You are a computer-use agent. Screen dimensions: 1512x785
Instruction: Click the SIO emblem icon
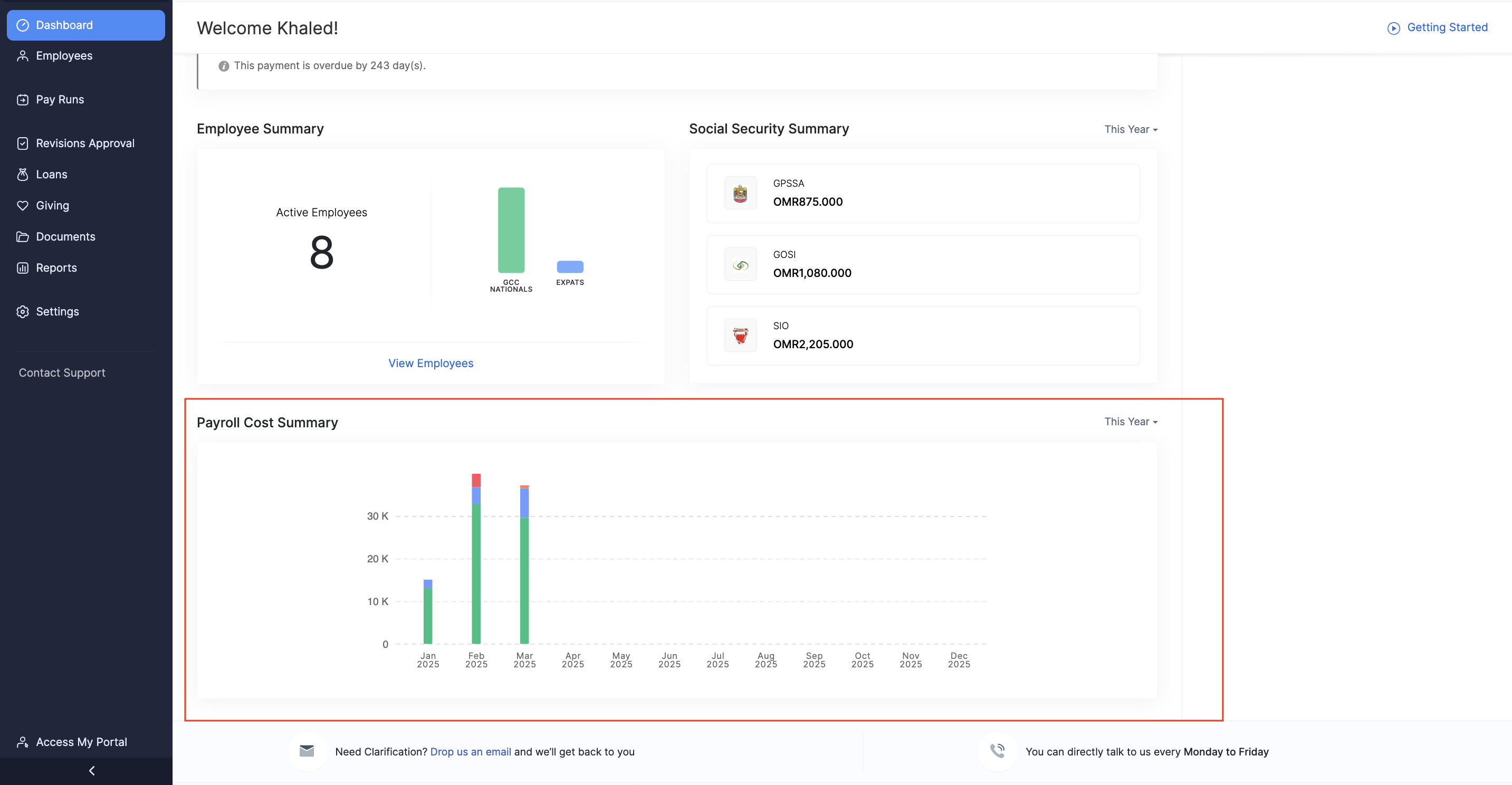(x=740, y=336)
